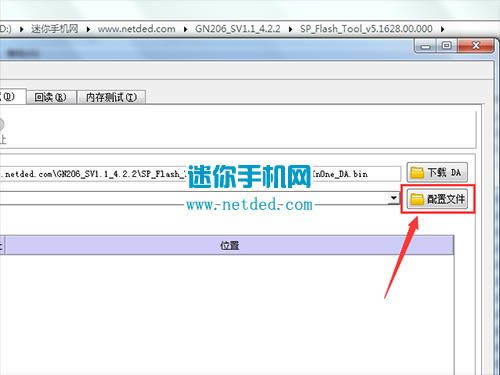
Task: Click the 位置 column header
Action: coord(229,246)
